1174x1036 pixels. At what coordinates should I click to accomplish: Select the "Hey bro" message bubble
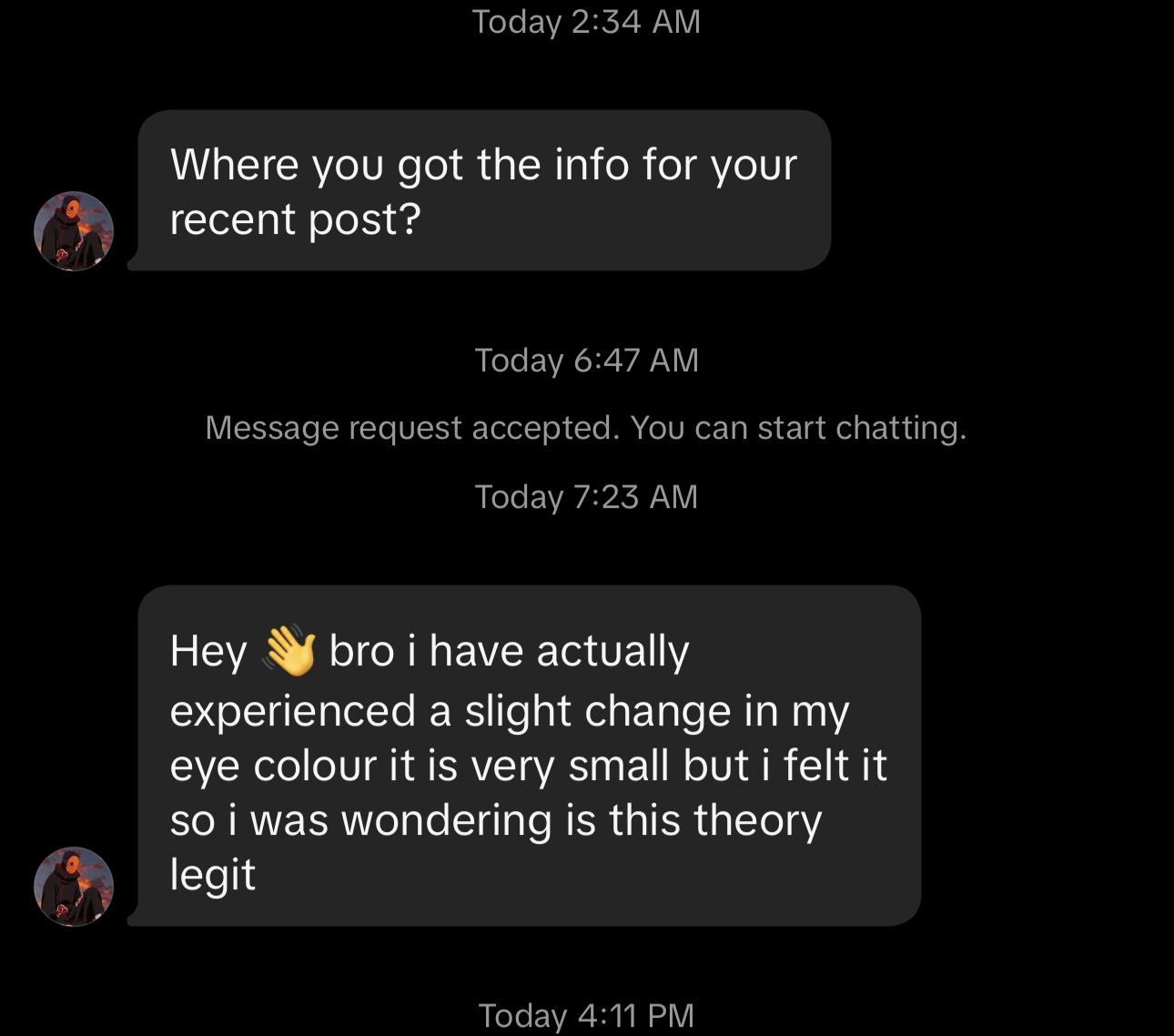(x=524, y=756)
